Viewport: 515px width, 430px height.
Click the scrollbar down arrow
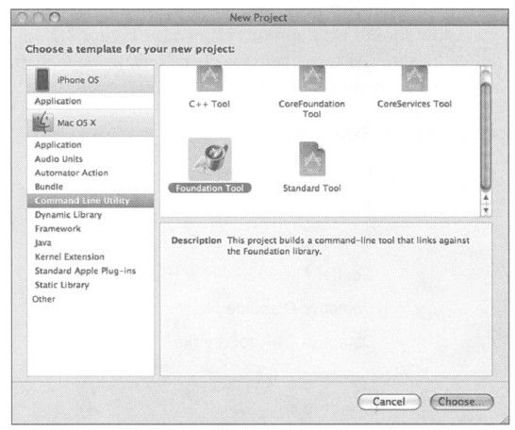486,210
